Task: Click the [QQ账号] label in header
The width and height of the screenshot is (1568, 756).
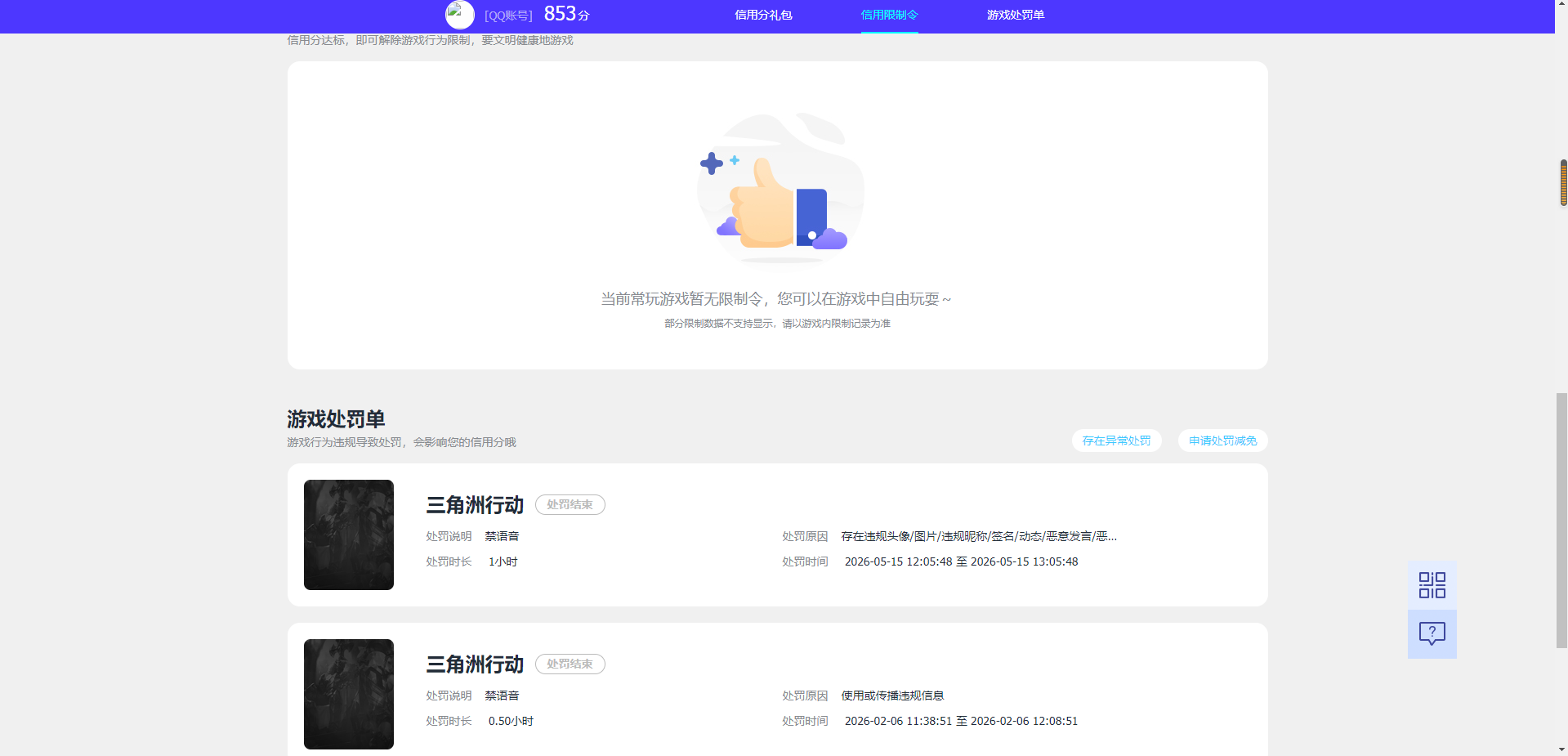Action: pyautogui.click(x=508, y=16)
